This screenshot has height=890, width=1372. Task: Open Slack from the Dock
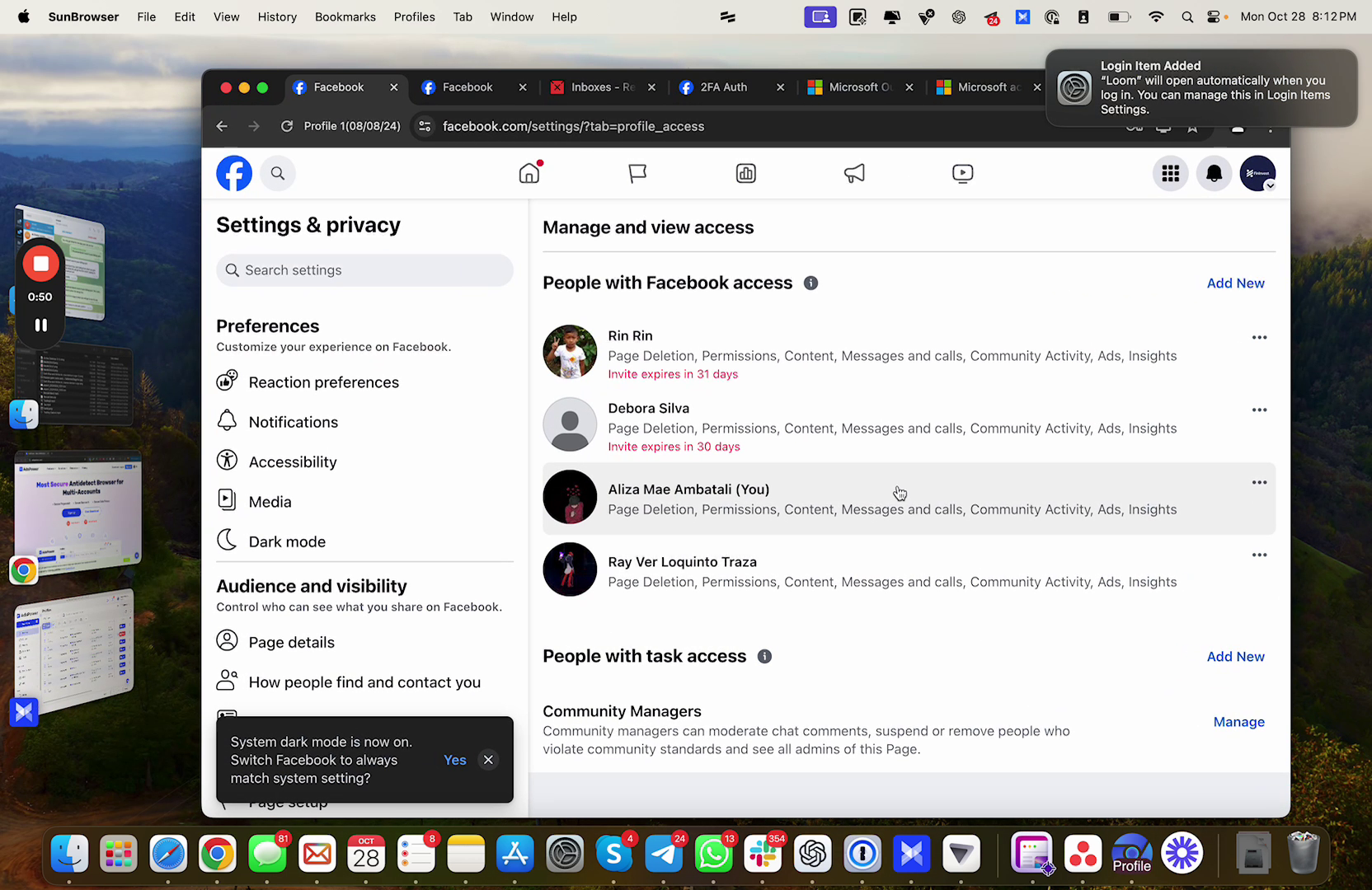(763, 854)
